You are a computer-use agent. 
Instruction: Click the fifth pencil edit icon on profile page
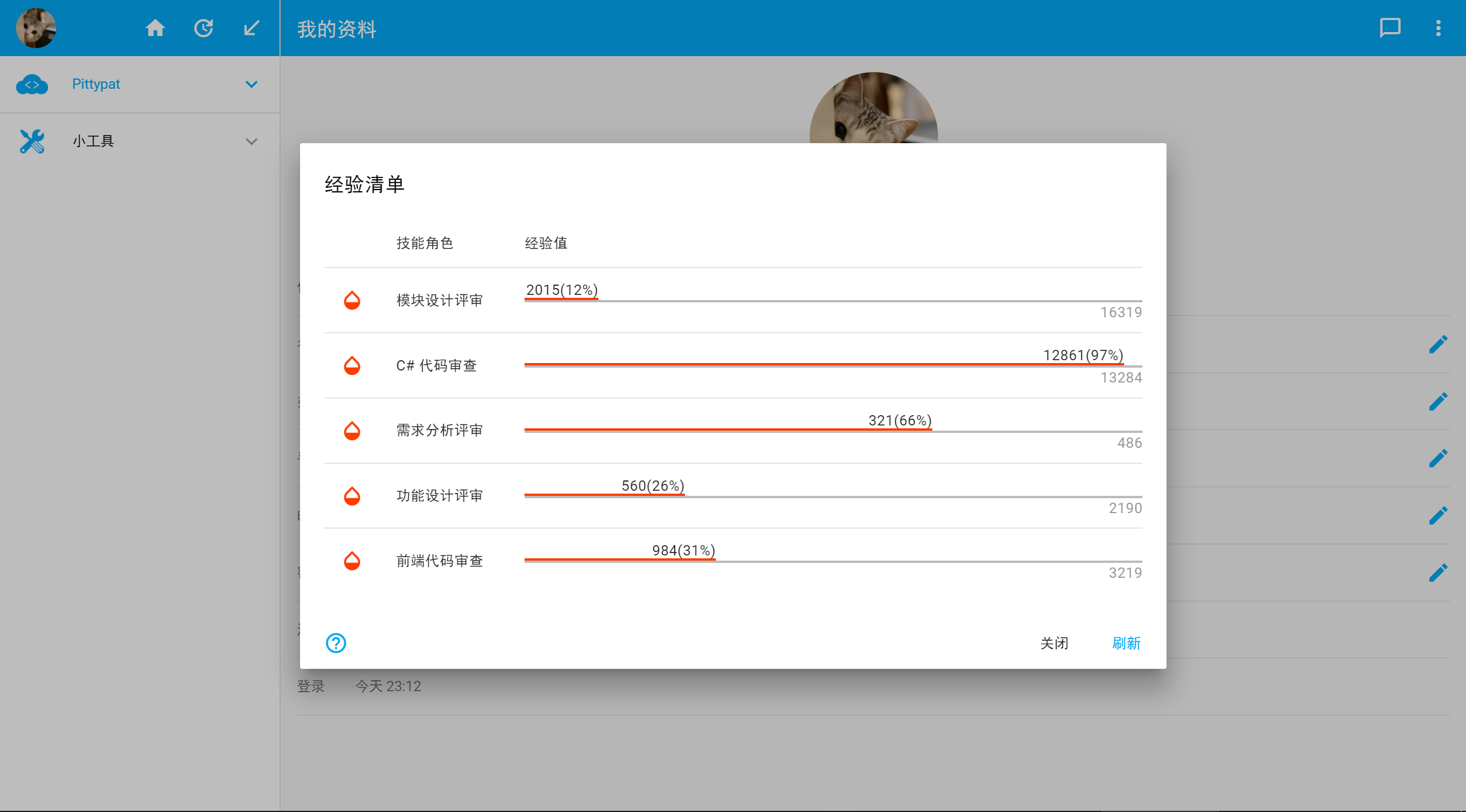(1438, 573)
